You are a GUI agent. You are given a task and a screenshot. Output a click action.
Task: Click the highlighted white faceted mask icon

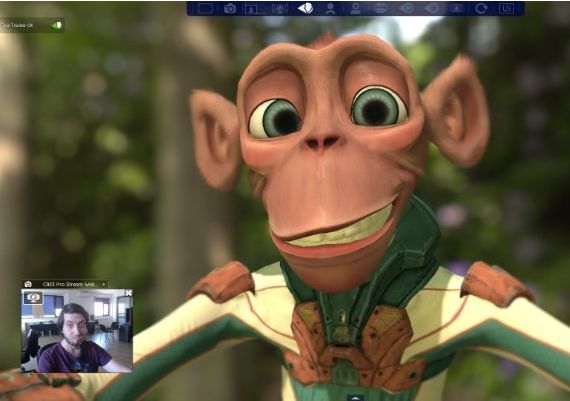coord(305,8)
